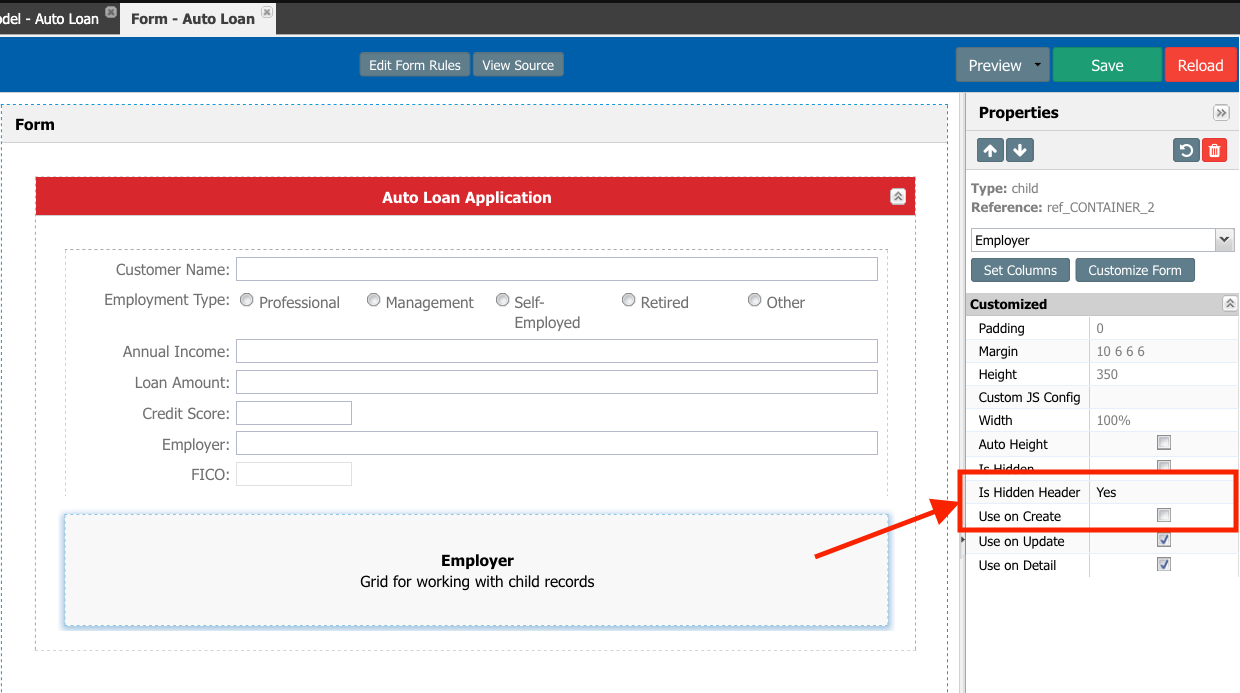Collapse the Auto Loan Application panel
This screenshot has height=693, width=1240.
click(898, 197)
